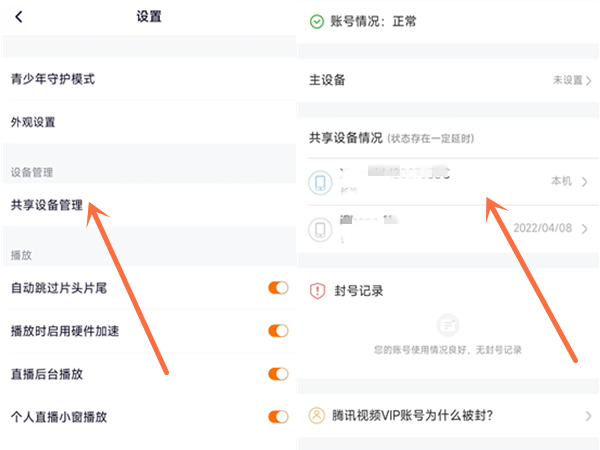Toggle live background playback switch

278,374
